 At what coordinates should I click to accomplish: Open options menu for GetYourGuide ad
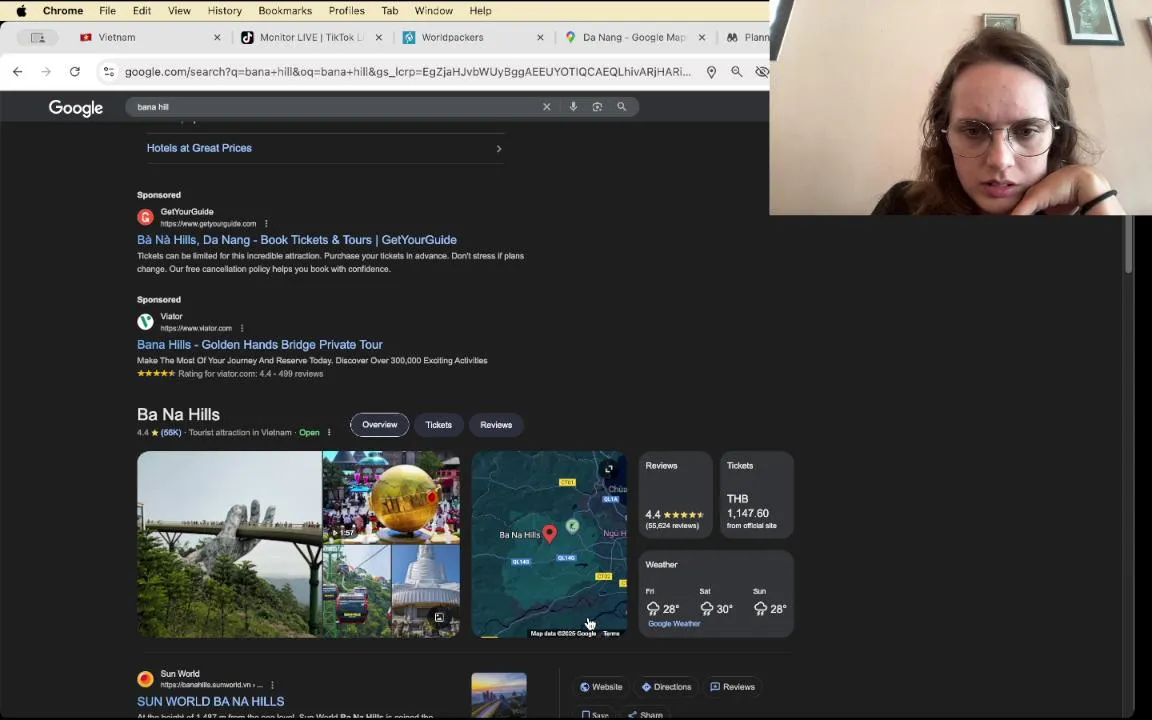click(x=266, y=223)
